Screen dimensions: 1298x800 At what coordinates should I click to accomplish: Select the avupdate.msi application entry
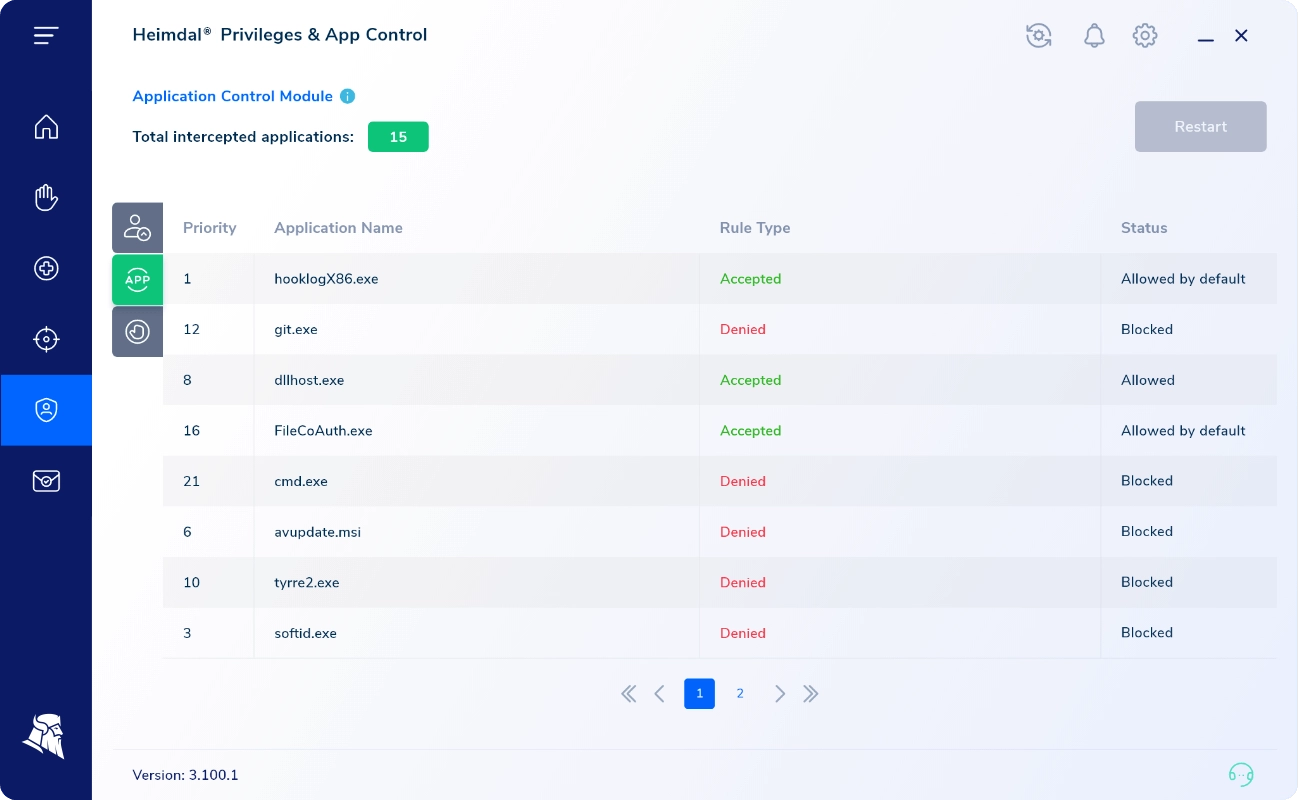pos(317,532)
